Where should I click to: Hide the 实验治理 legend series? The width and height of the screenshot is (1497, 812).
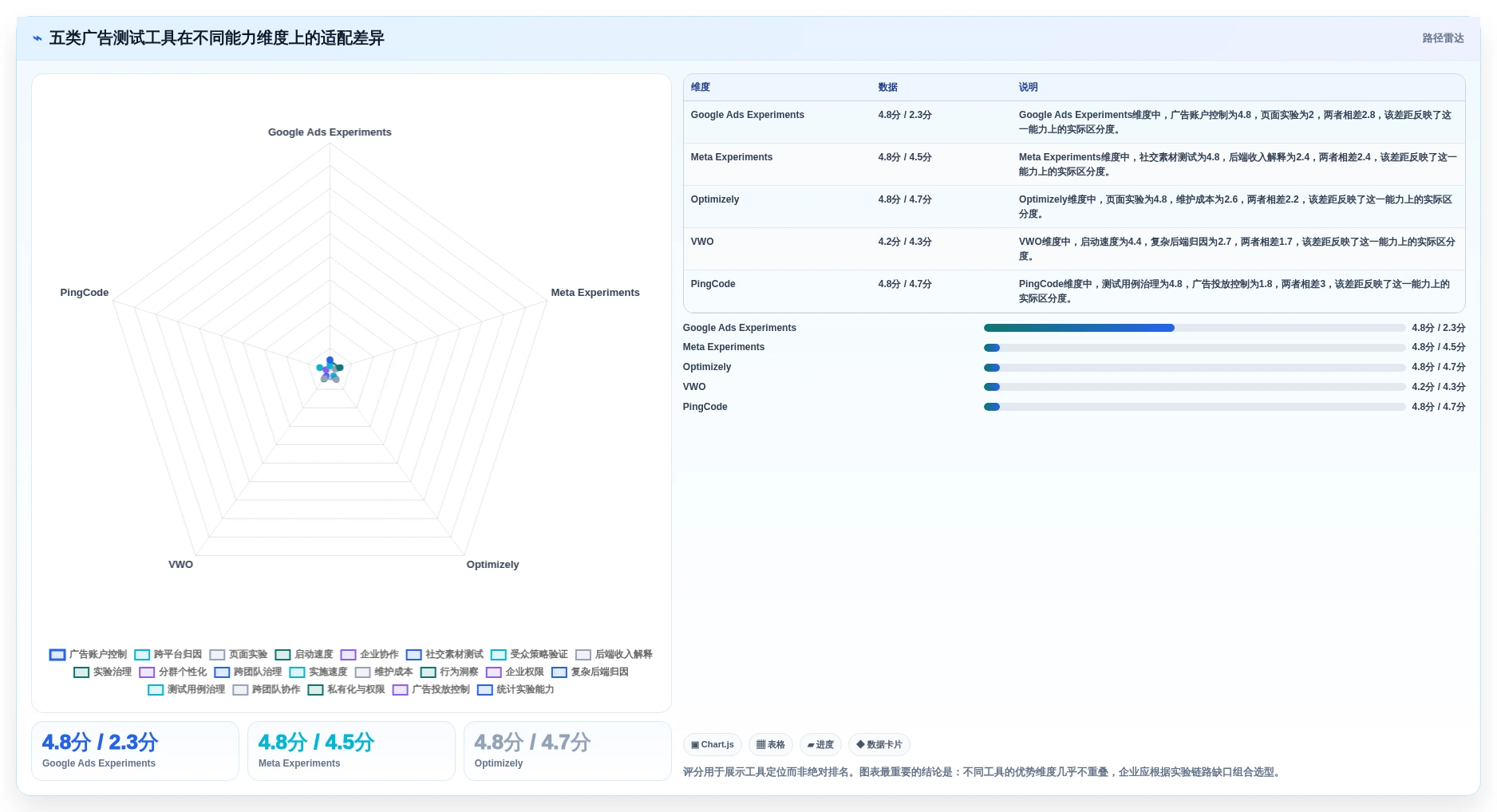pyautogui.click(x=103, y=672)
